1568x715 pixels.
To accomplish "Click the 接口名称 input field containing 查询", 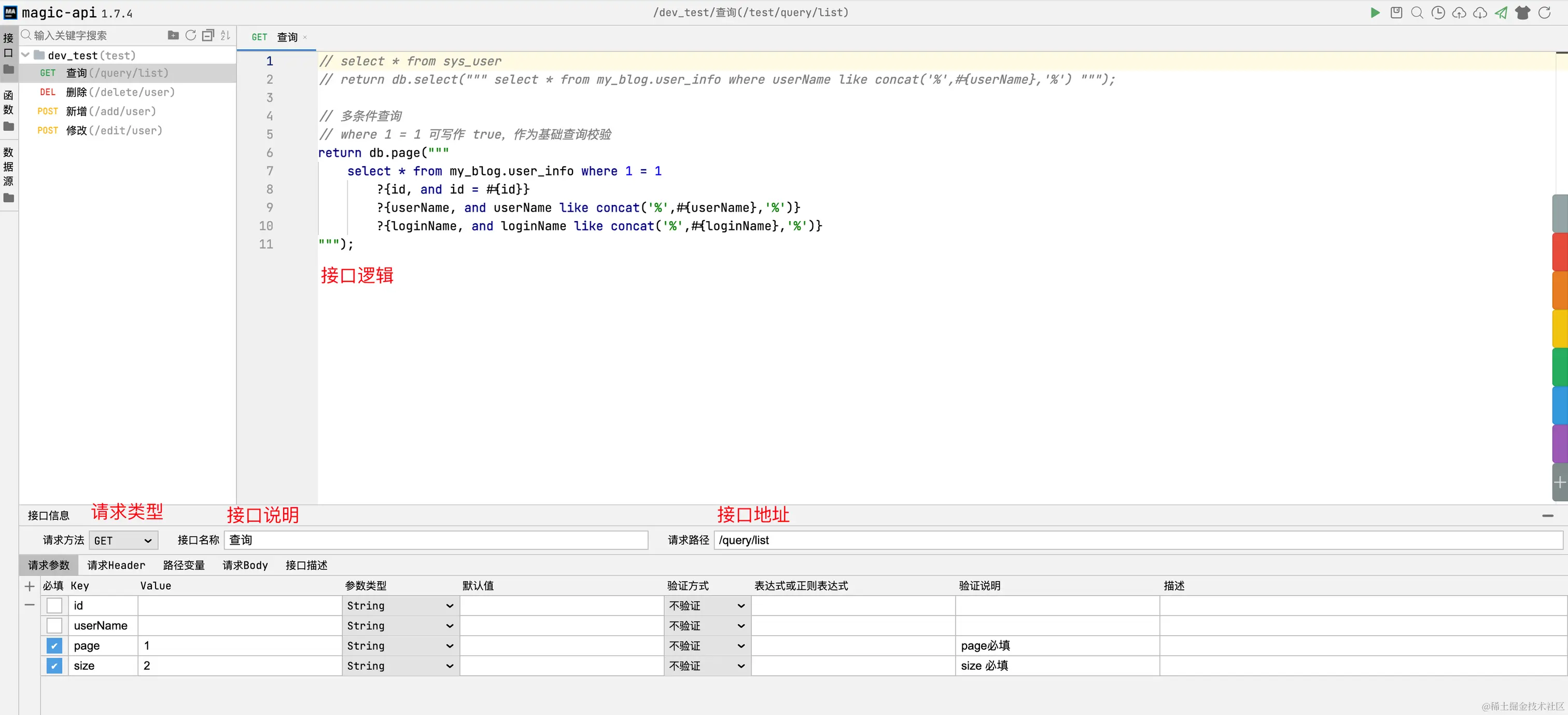I will point(436,540).
